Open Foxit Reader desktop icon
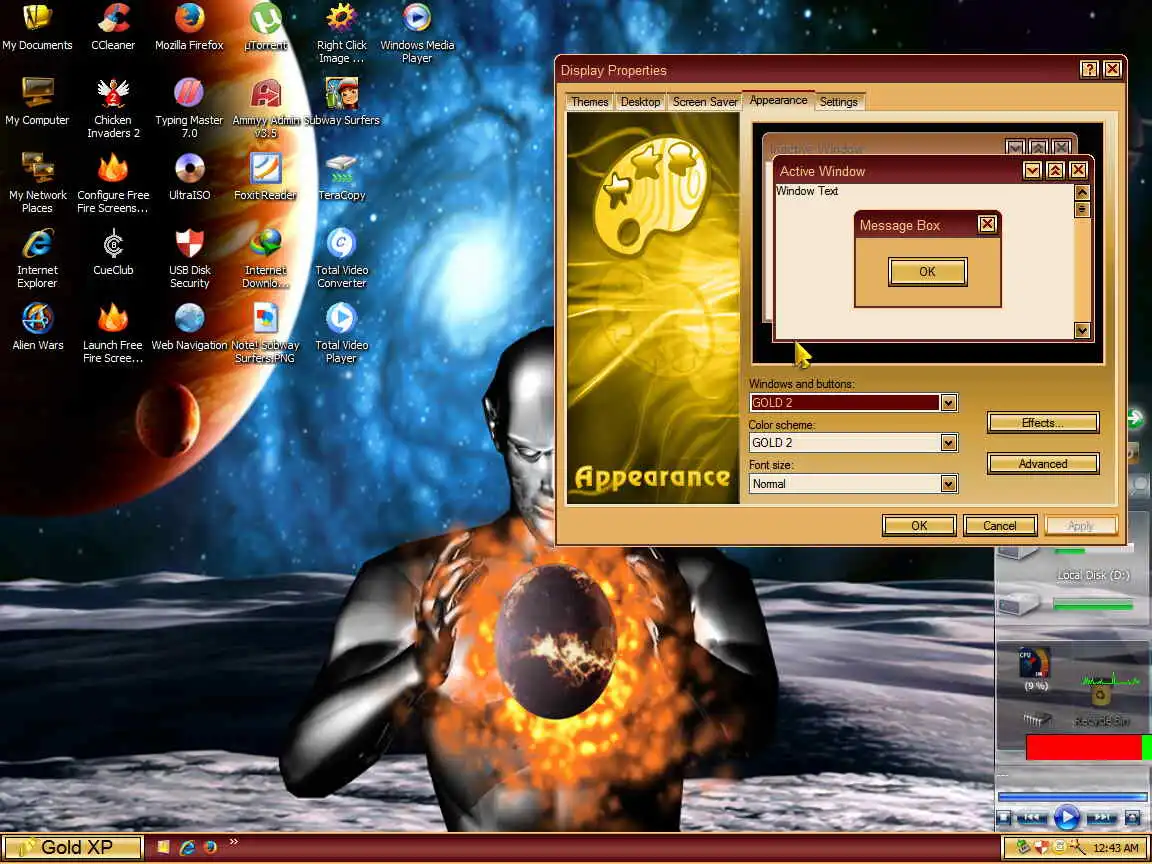Screen dimensions: 1152x864 [265, 176]
